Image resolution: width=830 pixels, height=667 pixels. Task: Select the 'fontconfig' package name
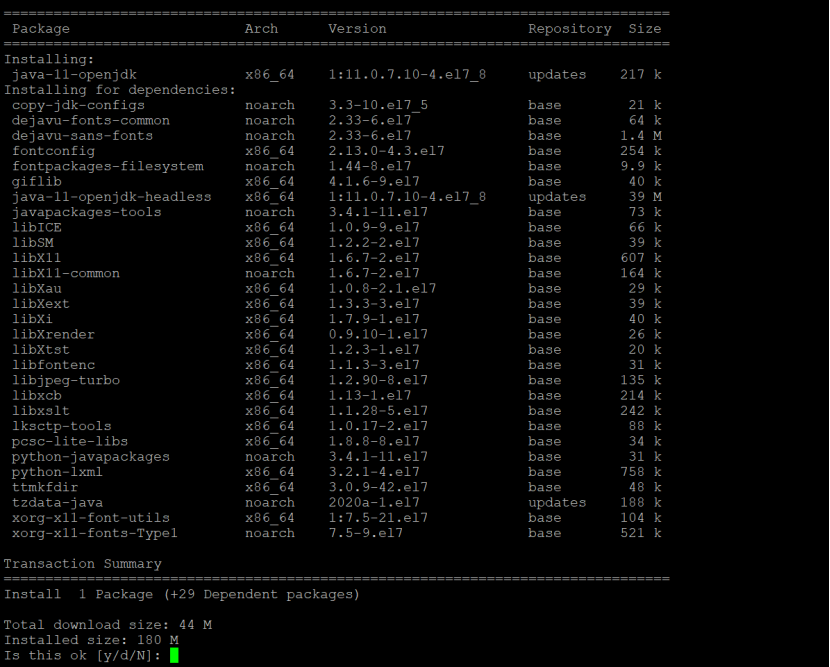point(53,151)
